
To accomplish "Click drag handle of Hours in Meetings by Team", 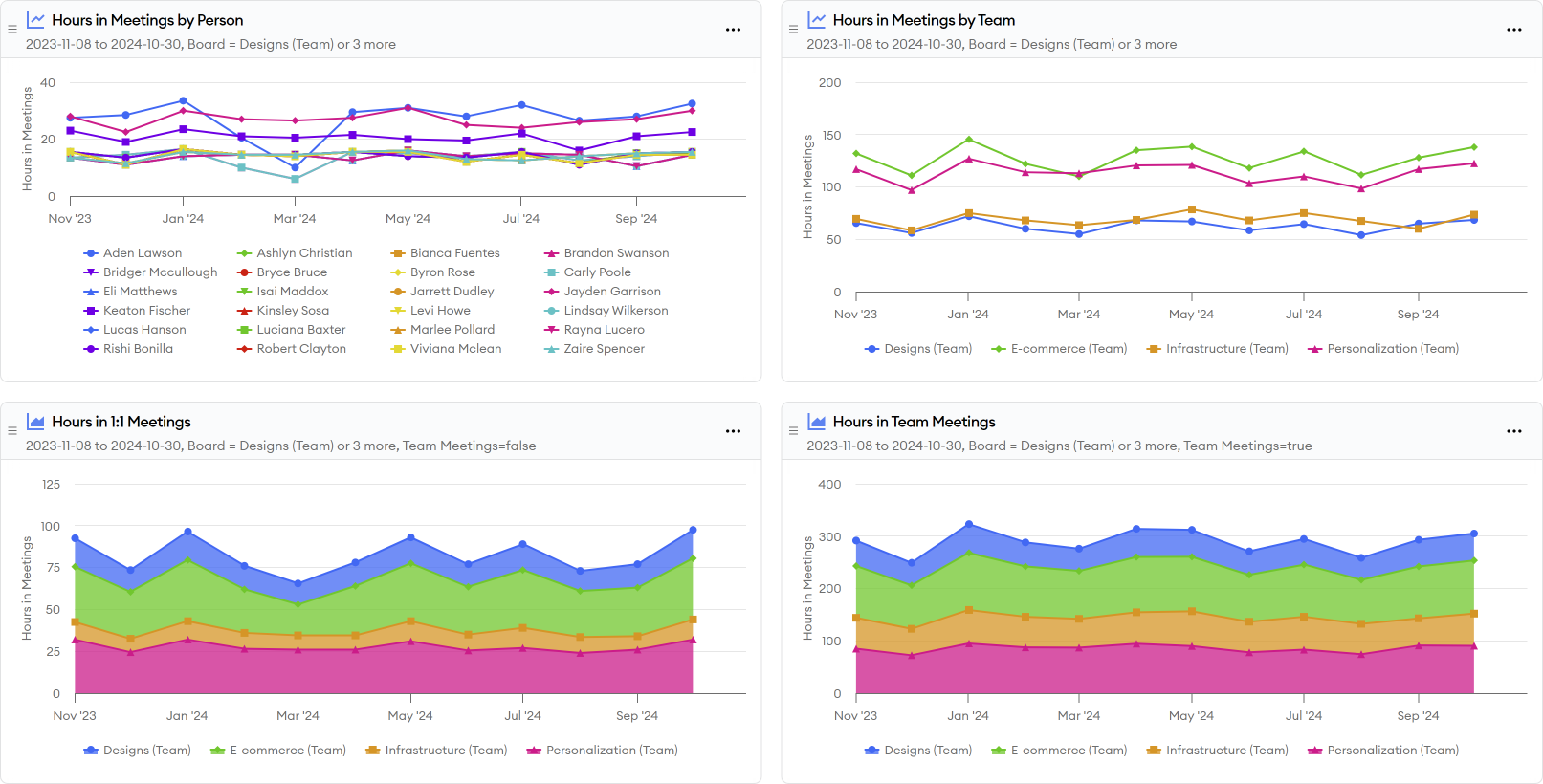I will (793, 30).
